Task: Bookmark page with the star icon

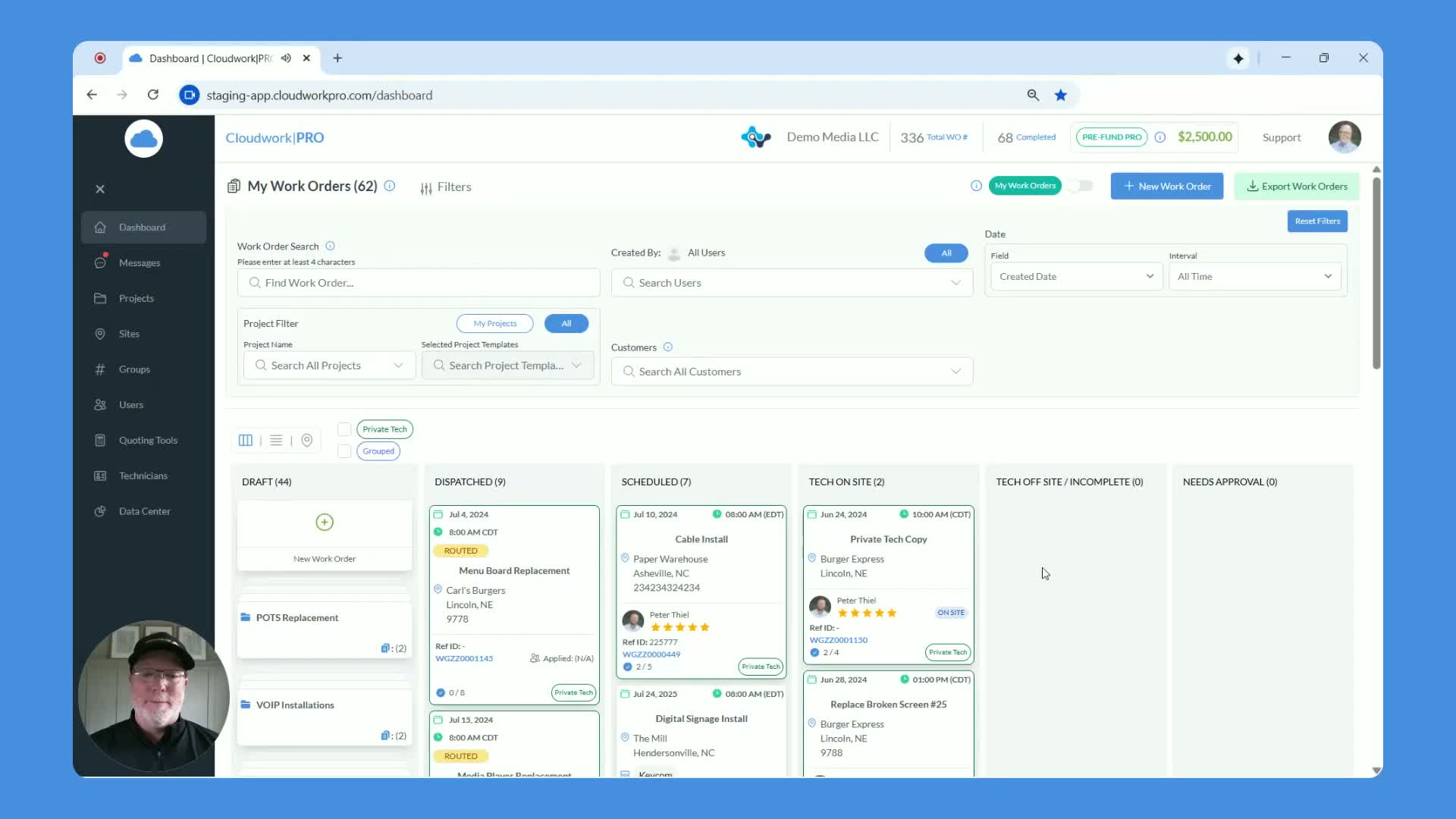Action: [1061, 96]
